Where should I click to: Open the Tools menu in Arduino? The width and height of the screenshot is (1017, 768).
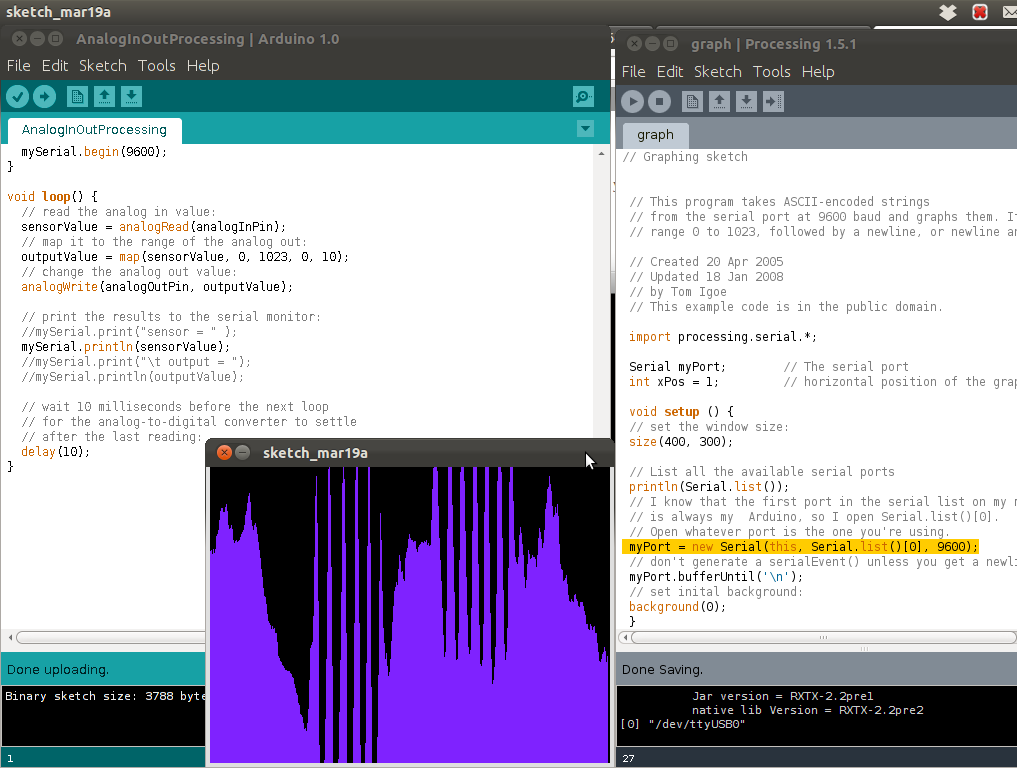(156, 66)
